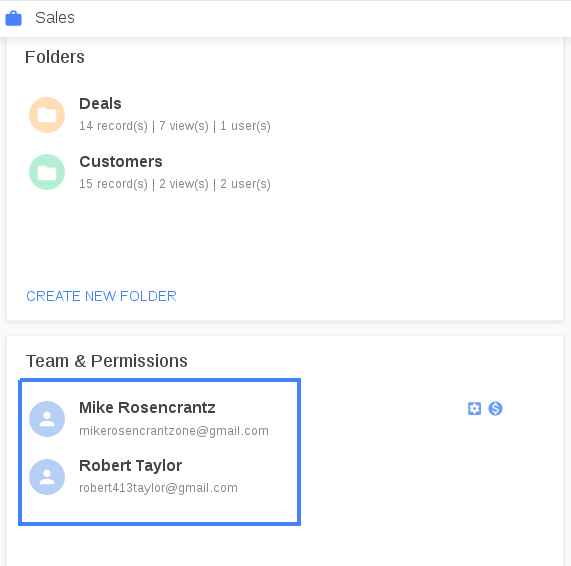
Task: Select Robert Taylor team member name
Action: coord(130,465)
